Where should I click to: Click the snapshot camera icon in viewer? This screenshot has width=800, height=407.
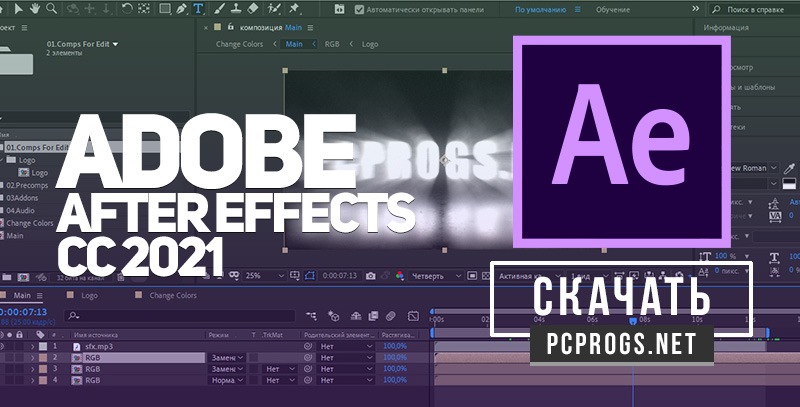tap(371, 275)
